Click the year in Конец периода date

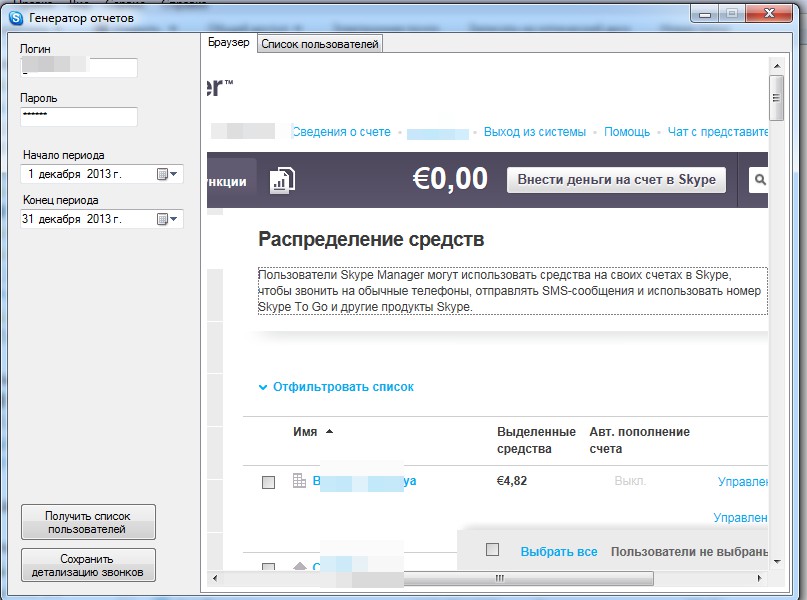coord(99,219)
